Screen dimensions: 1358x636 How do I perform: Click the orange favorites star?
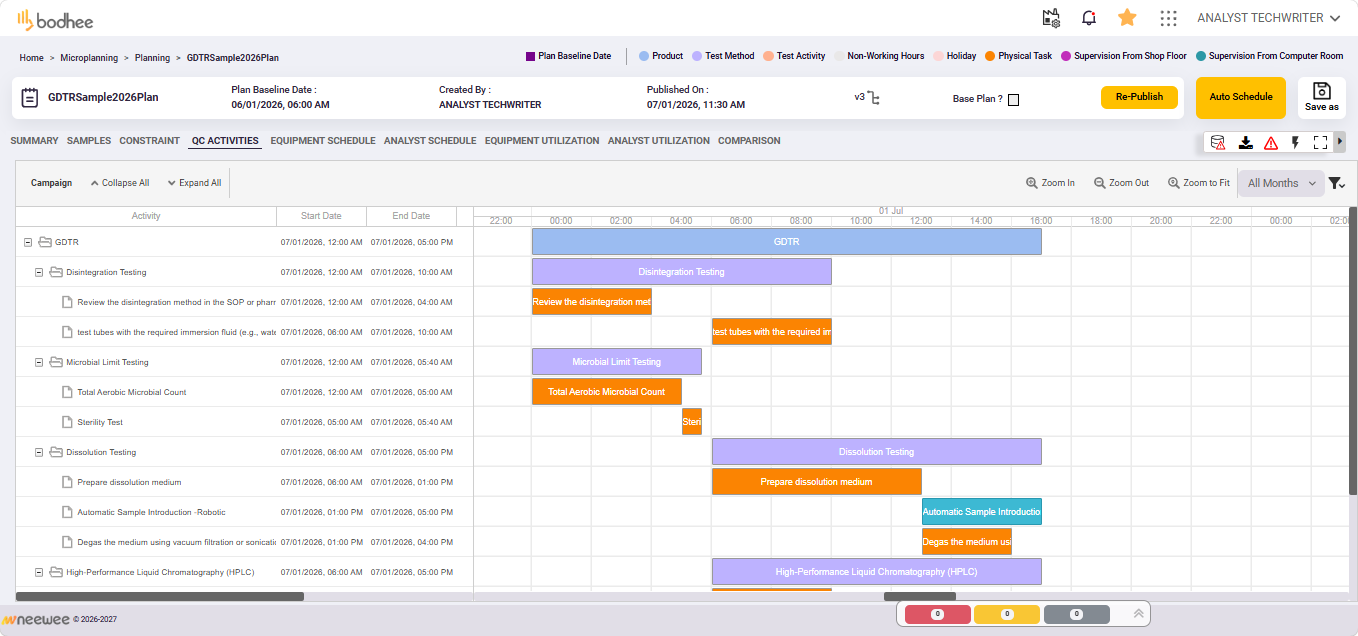(x=1127, y=17)
